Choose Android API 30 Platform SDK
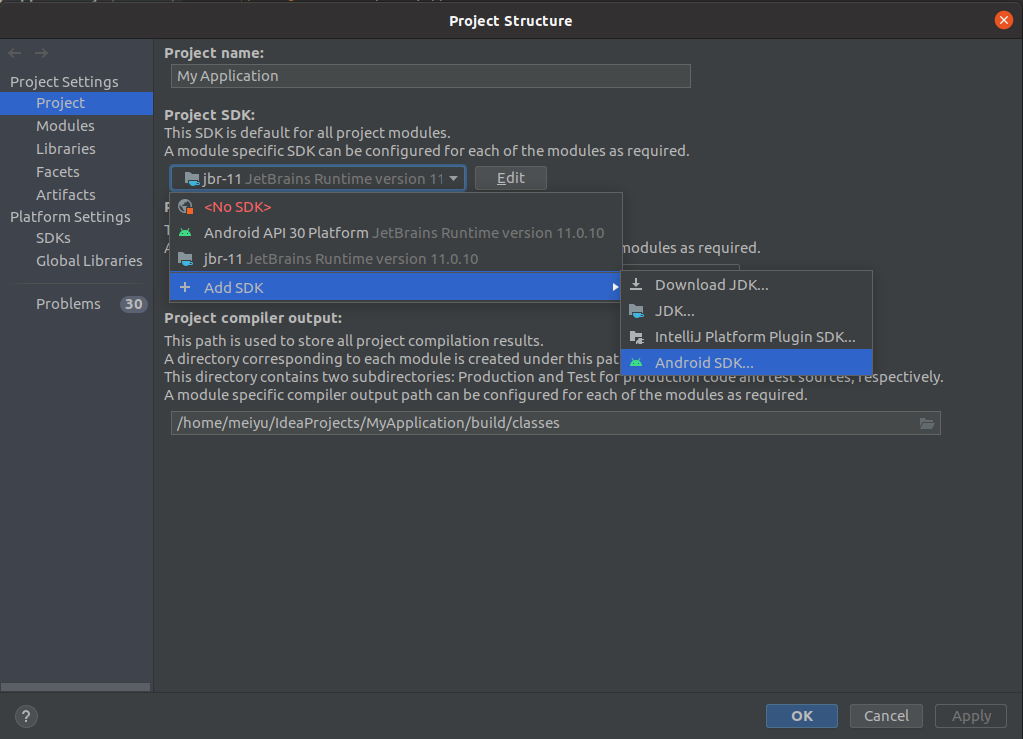Image resolution: width=1023 pixels, height=739 pixels. (x=286, y=233)
